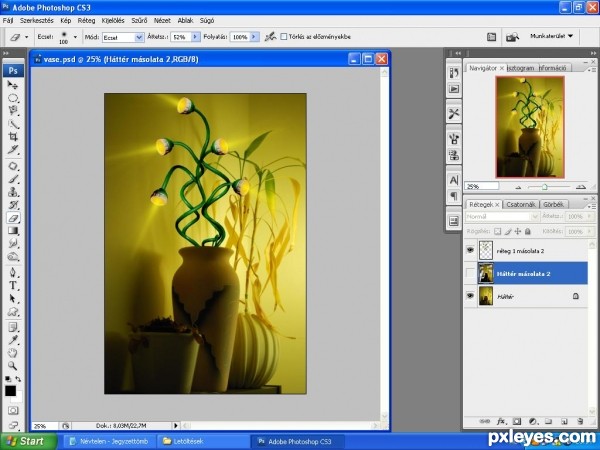Open the opacity (Áttetsz.) slider arrow

tap(195, 37)
